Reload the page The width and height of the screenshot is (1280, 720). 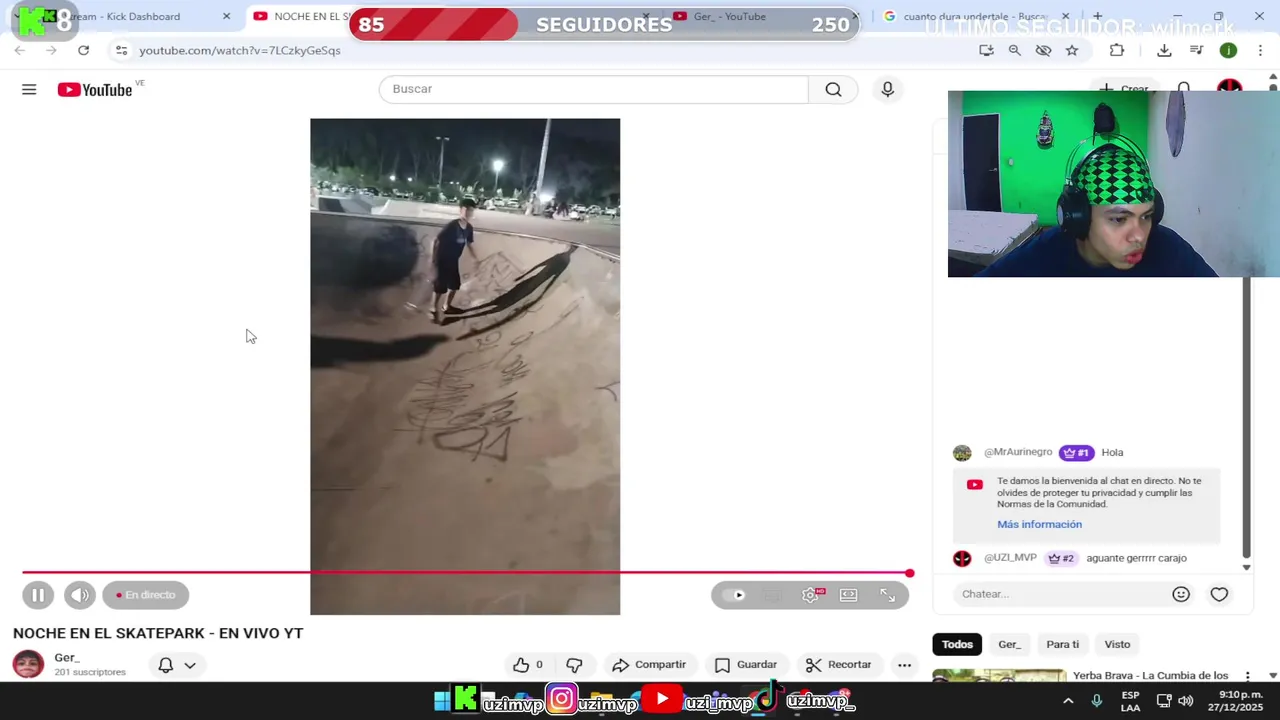coord(83,50)
